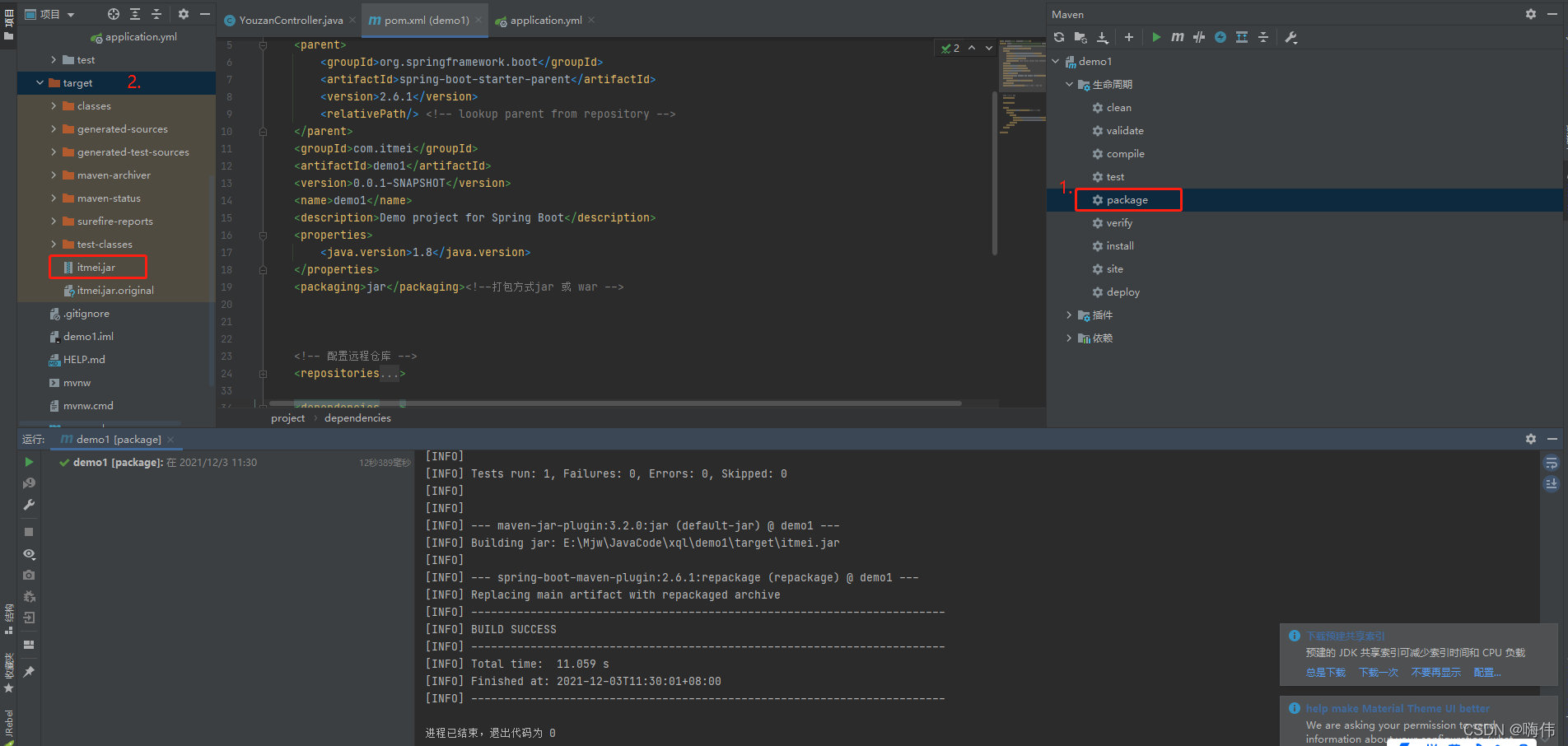Open Maven Settings wrench icon
The height and width of the screenshot is (746, 1568).
pyautogui.click(x=1290, y=37)
